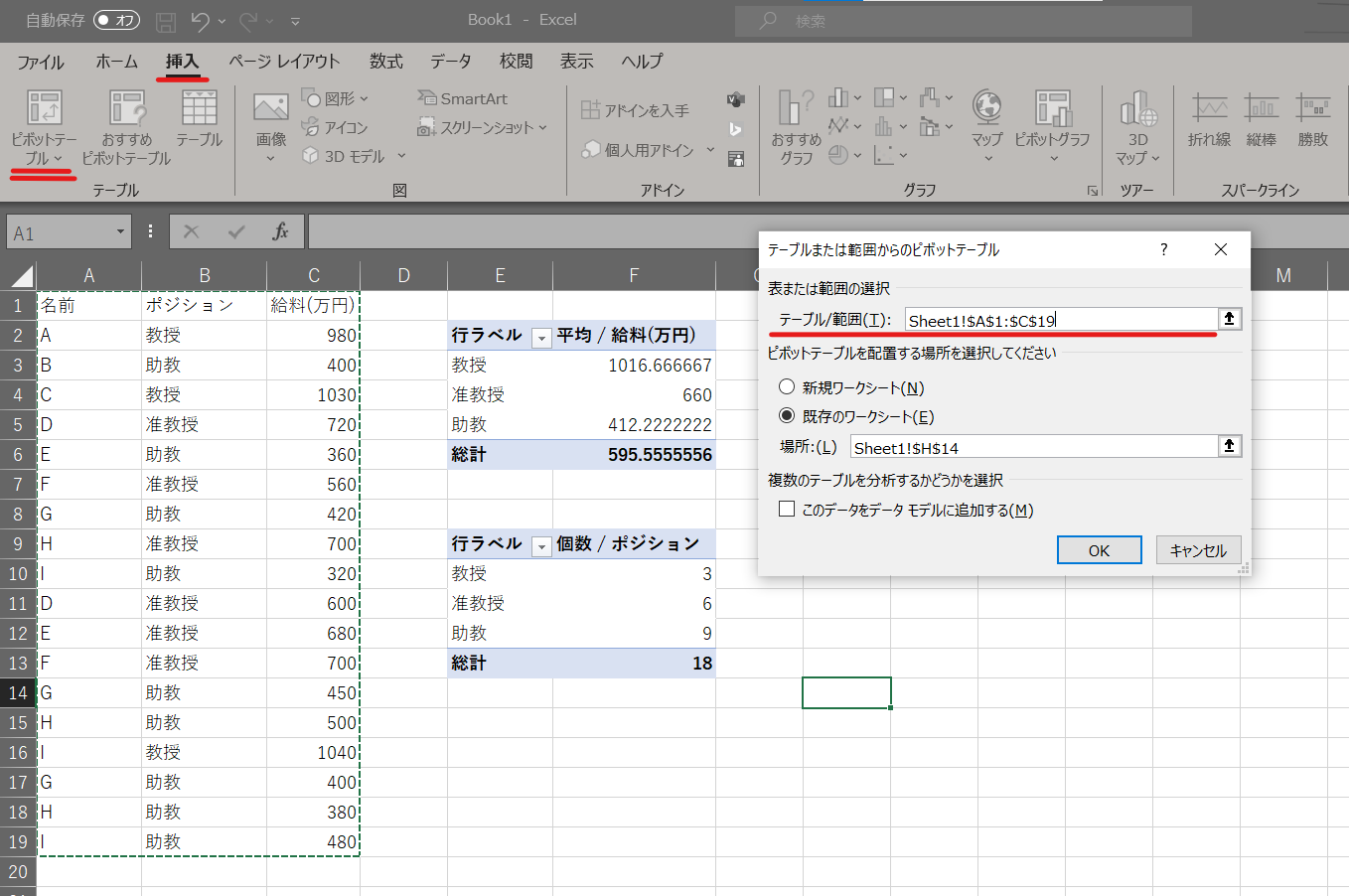
Task: Switch to the ページ レイアウト tab
Action: (x=284, y=62)
